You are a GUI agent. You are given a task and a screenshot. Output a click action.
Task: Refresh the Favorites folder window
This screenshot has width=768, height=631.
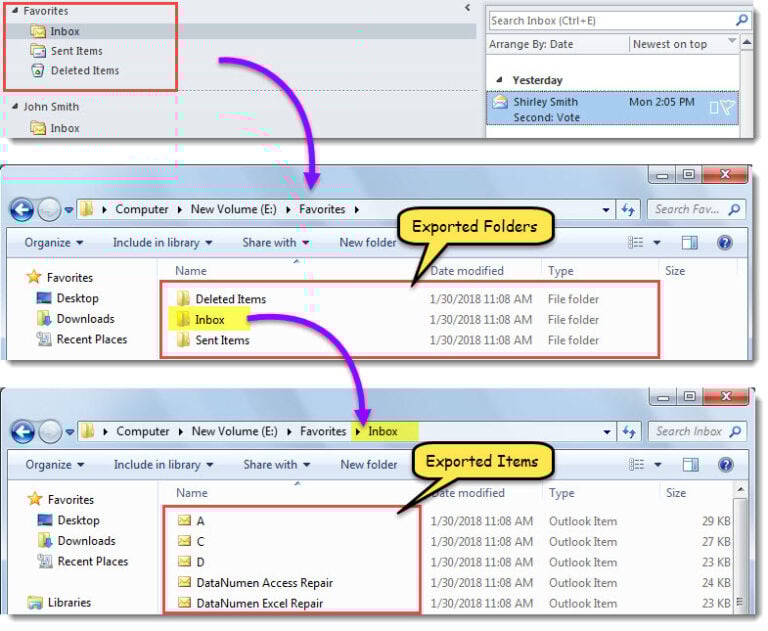[x=628, y=210]
